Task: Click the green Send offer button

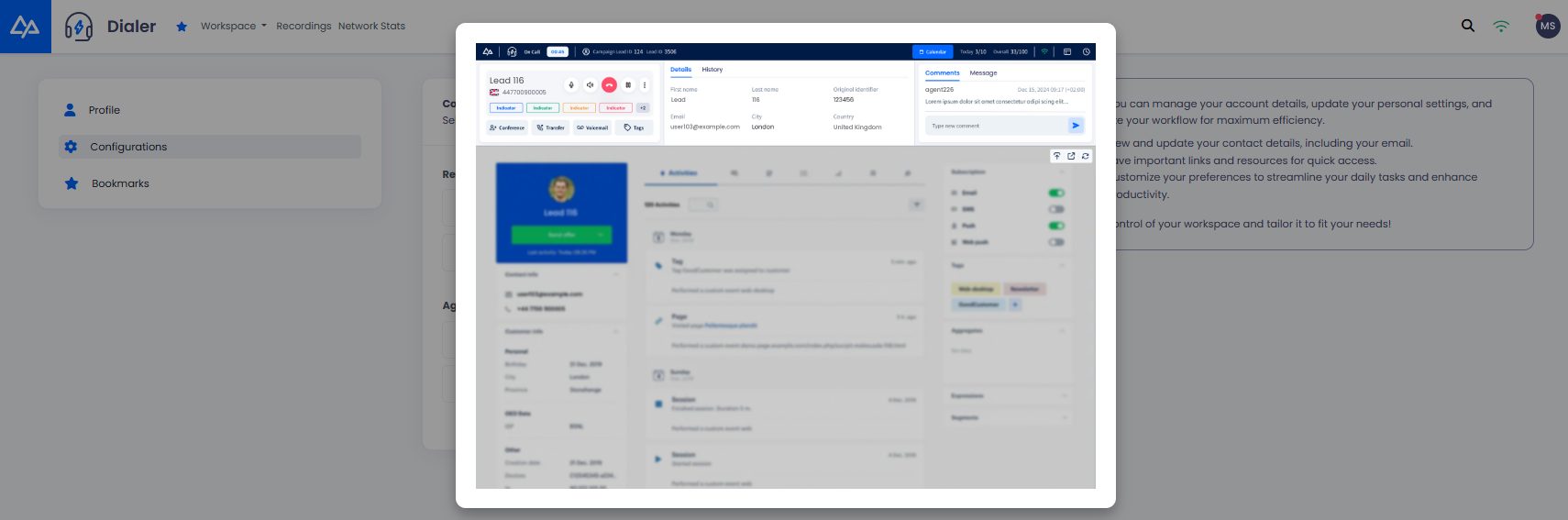Action: 561,235
